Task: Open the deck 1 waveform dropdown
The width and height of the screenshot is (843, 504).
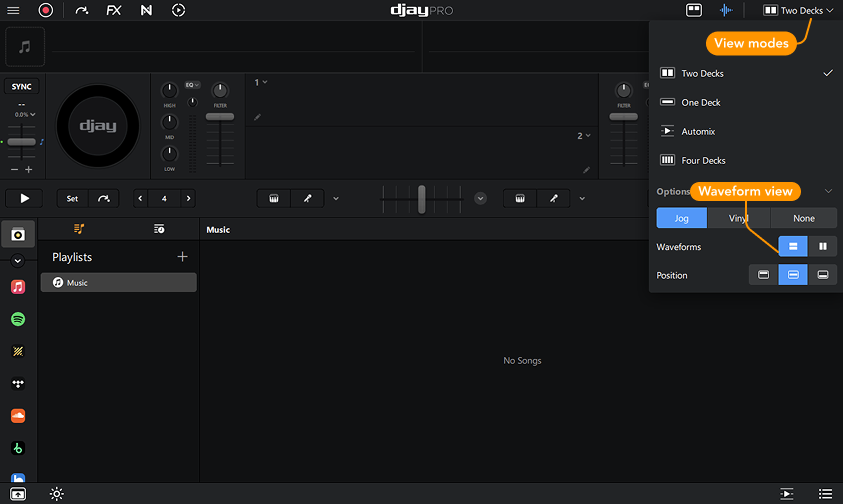Action: (x=261, y=82)
